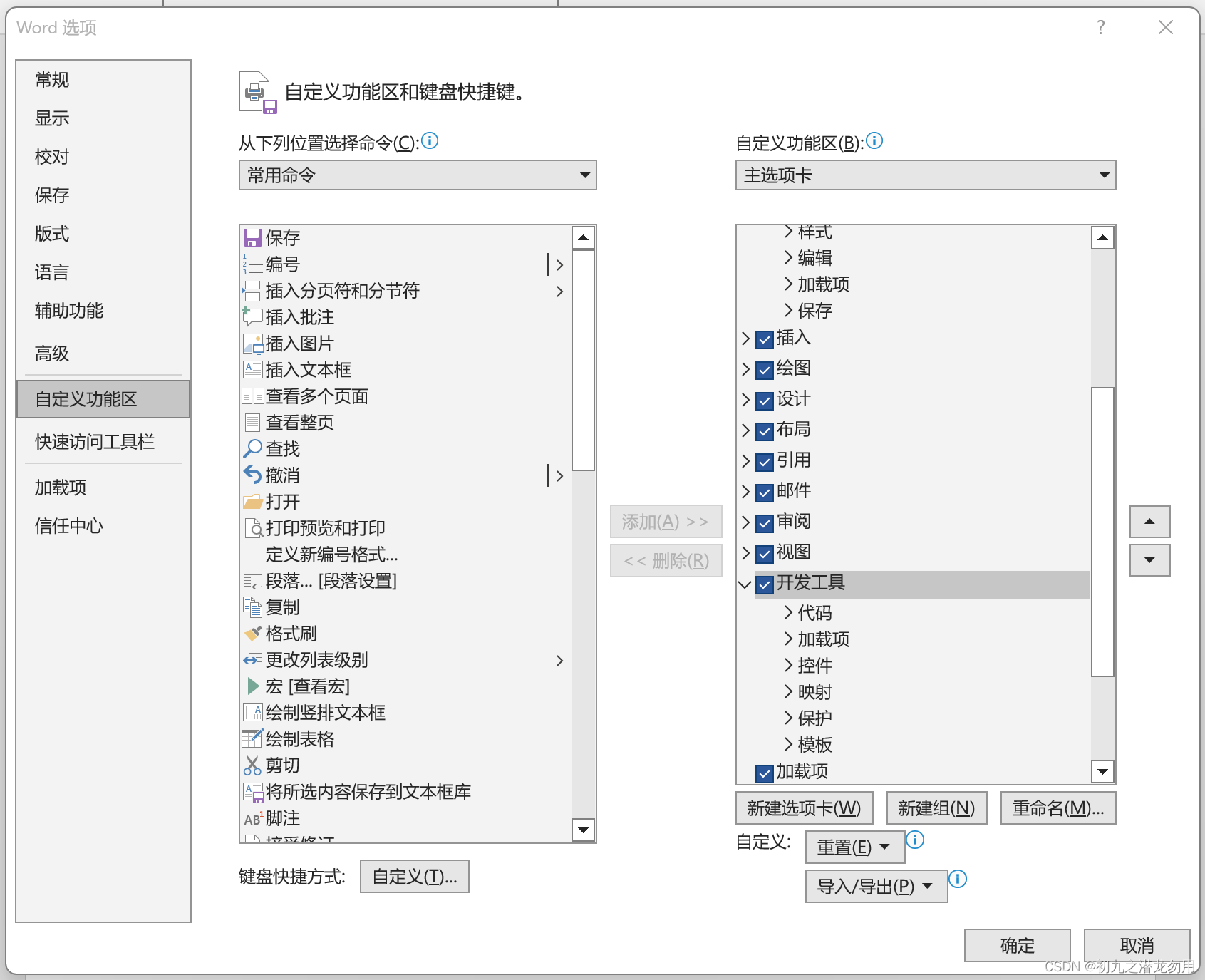Click the 新建选项卡(W) button
Screen dimensions: 1205x980
point(805,808)
